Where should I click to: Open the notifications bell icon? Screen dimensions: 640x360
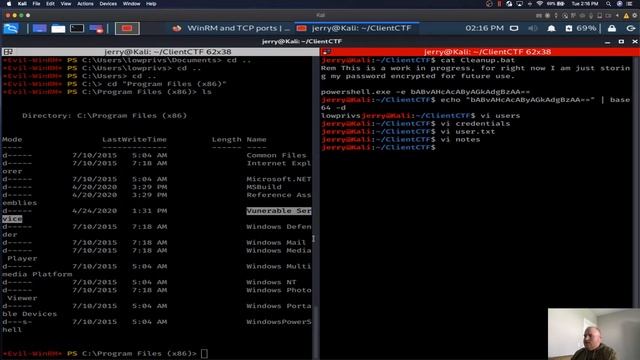tap(551, 28)
